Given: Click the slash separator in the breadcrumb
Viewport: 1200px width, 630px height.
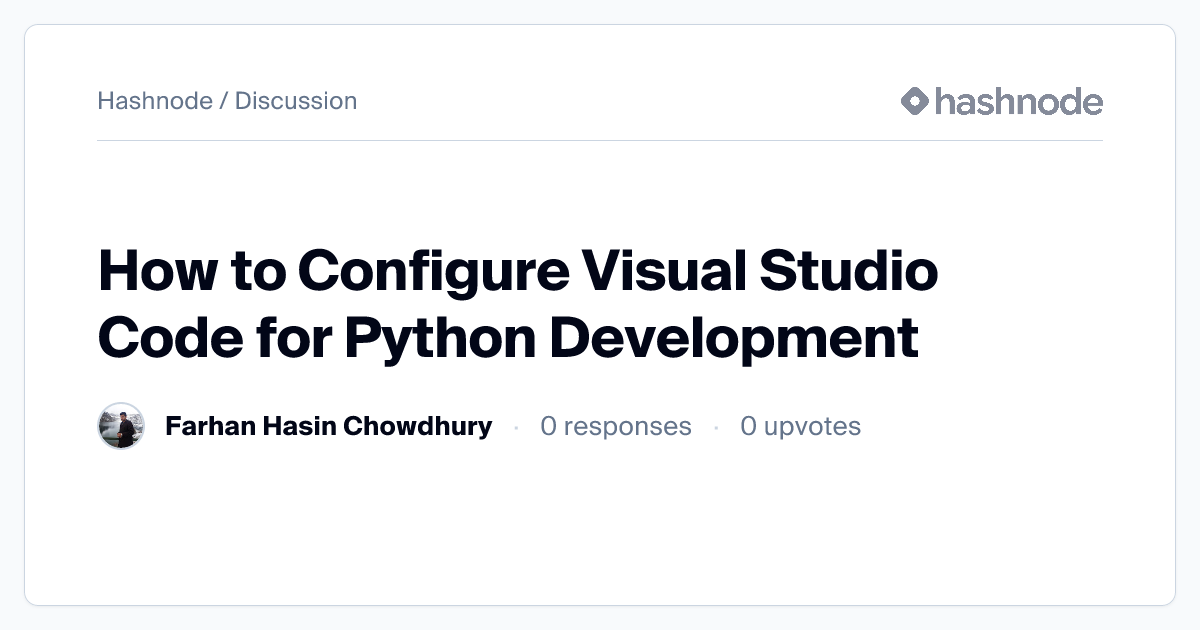Looking at the screenshot, I should click(x=224, y=101).
